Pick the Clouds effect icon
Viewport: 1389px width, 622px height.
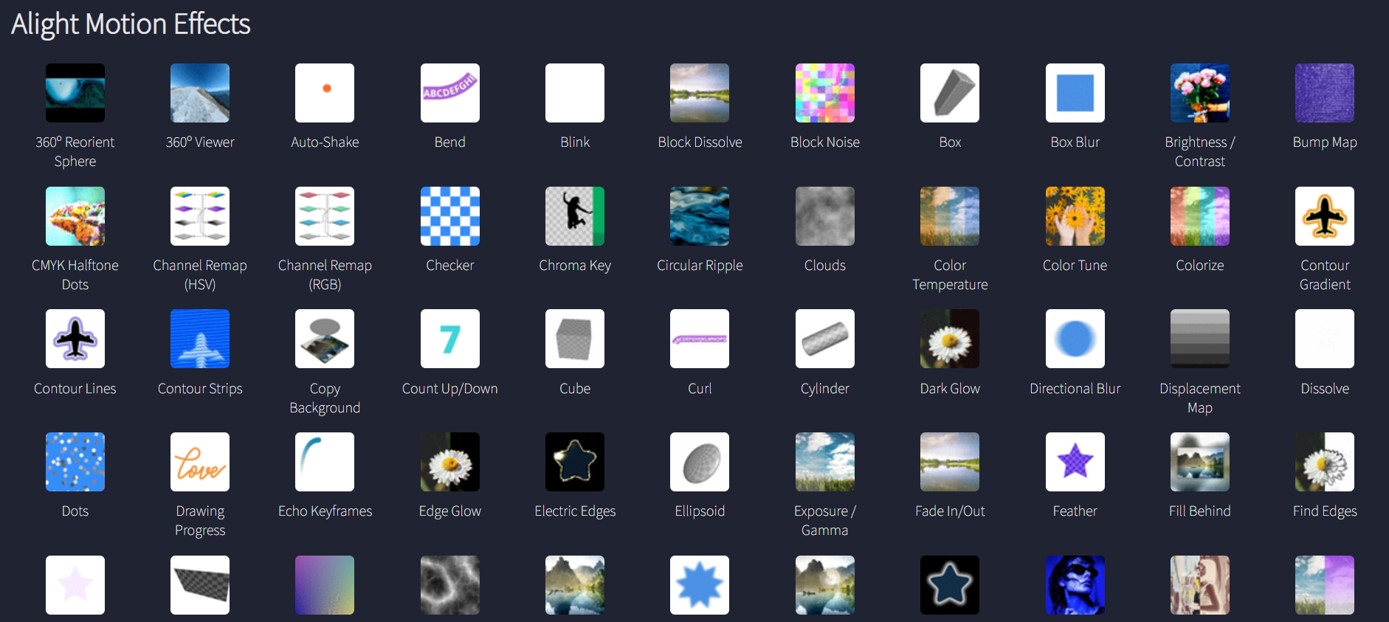(x=825, y=216)
